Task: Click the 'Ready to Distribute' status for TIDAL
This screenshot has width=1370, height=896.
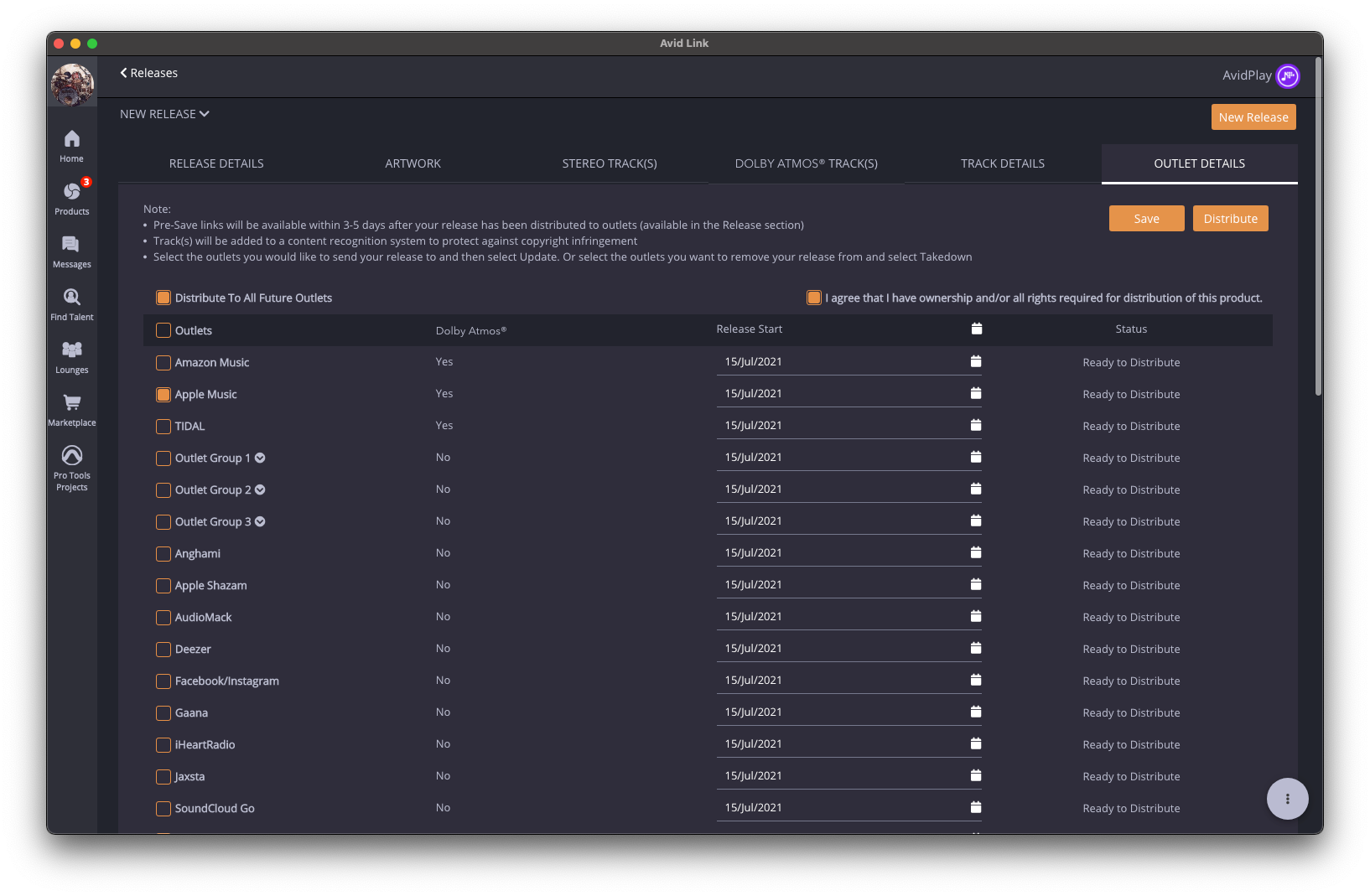Action: click(1131, 426)
